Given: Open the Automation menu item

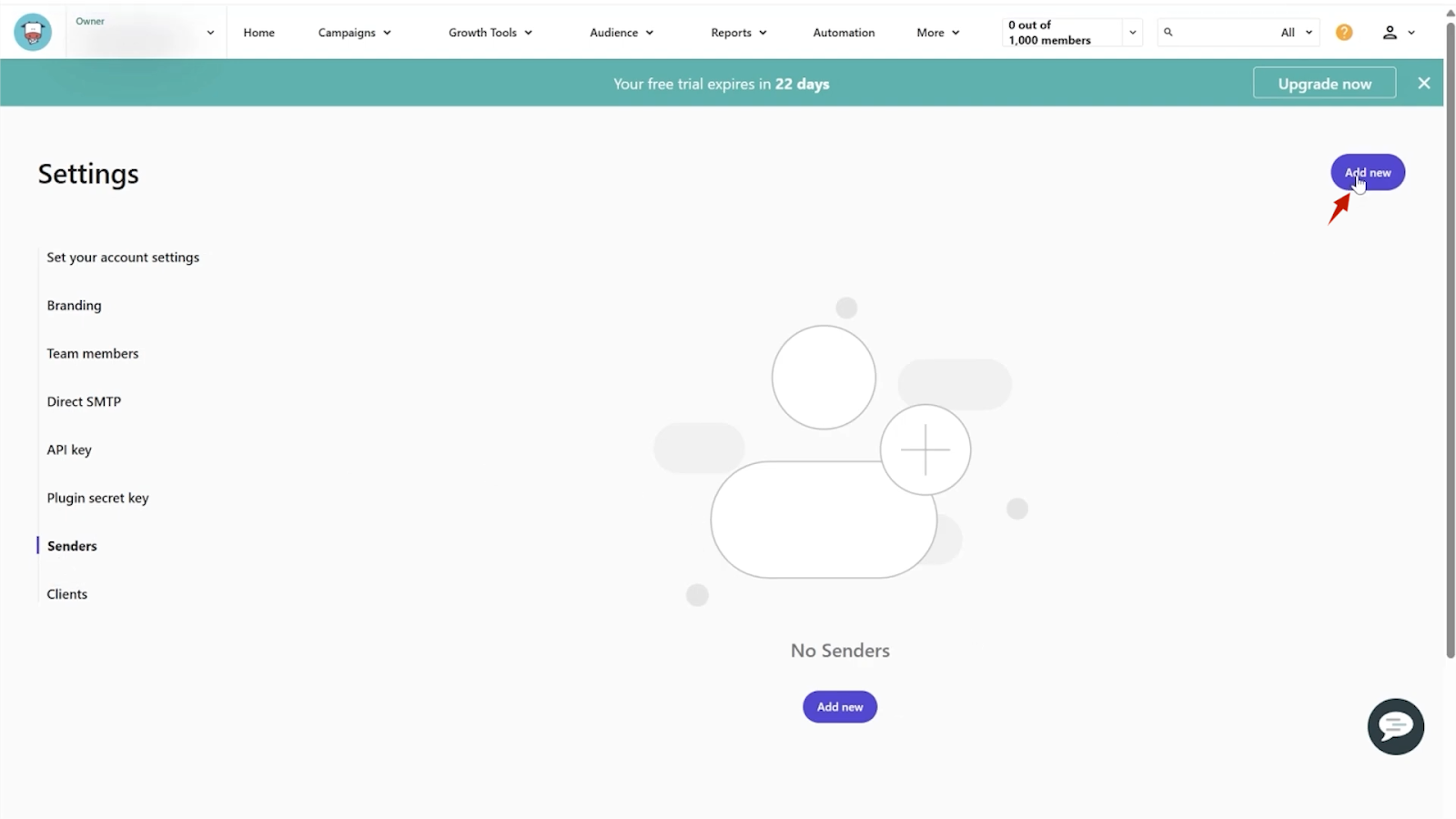Looking at the screenshot, I should coord(844,33).
